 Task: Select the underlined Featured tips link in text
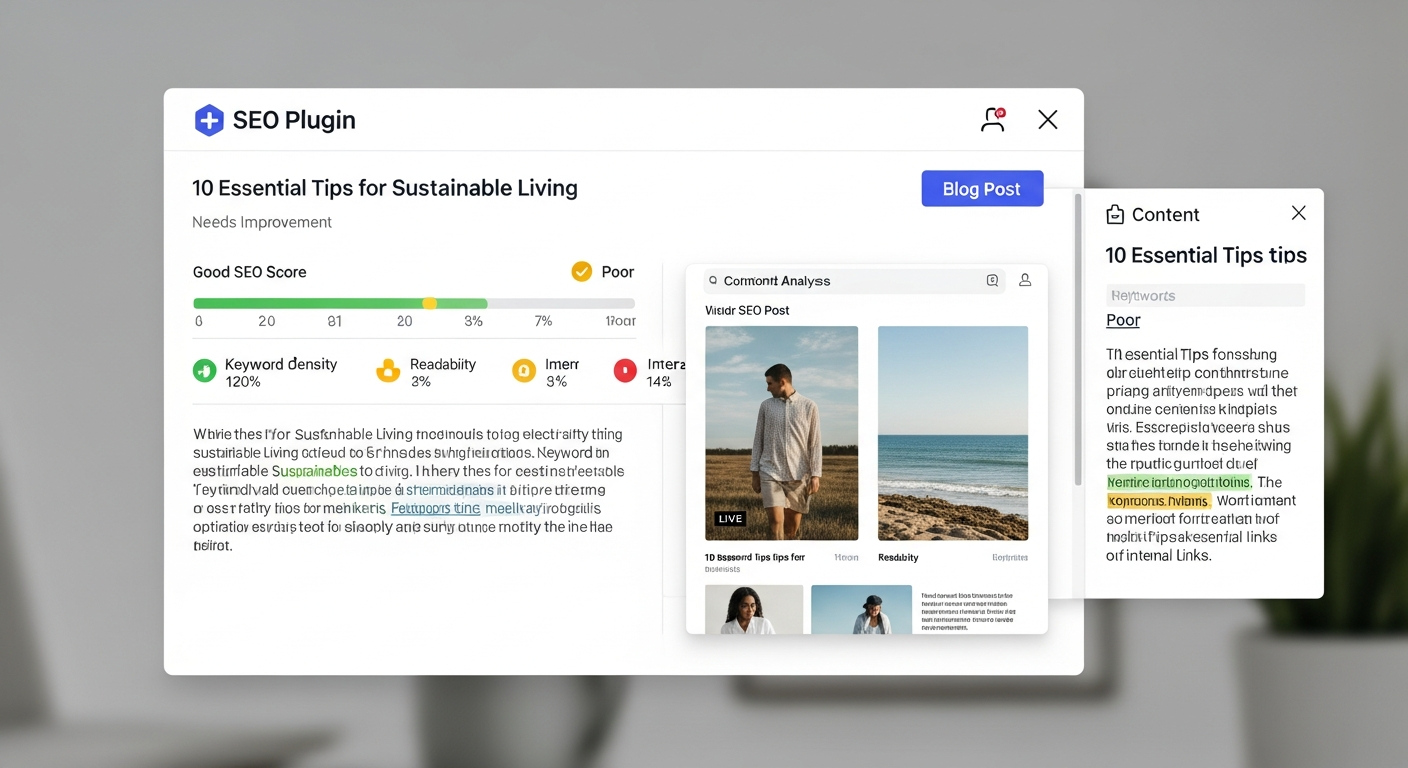(435, 508)
